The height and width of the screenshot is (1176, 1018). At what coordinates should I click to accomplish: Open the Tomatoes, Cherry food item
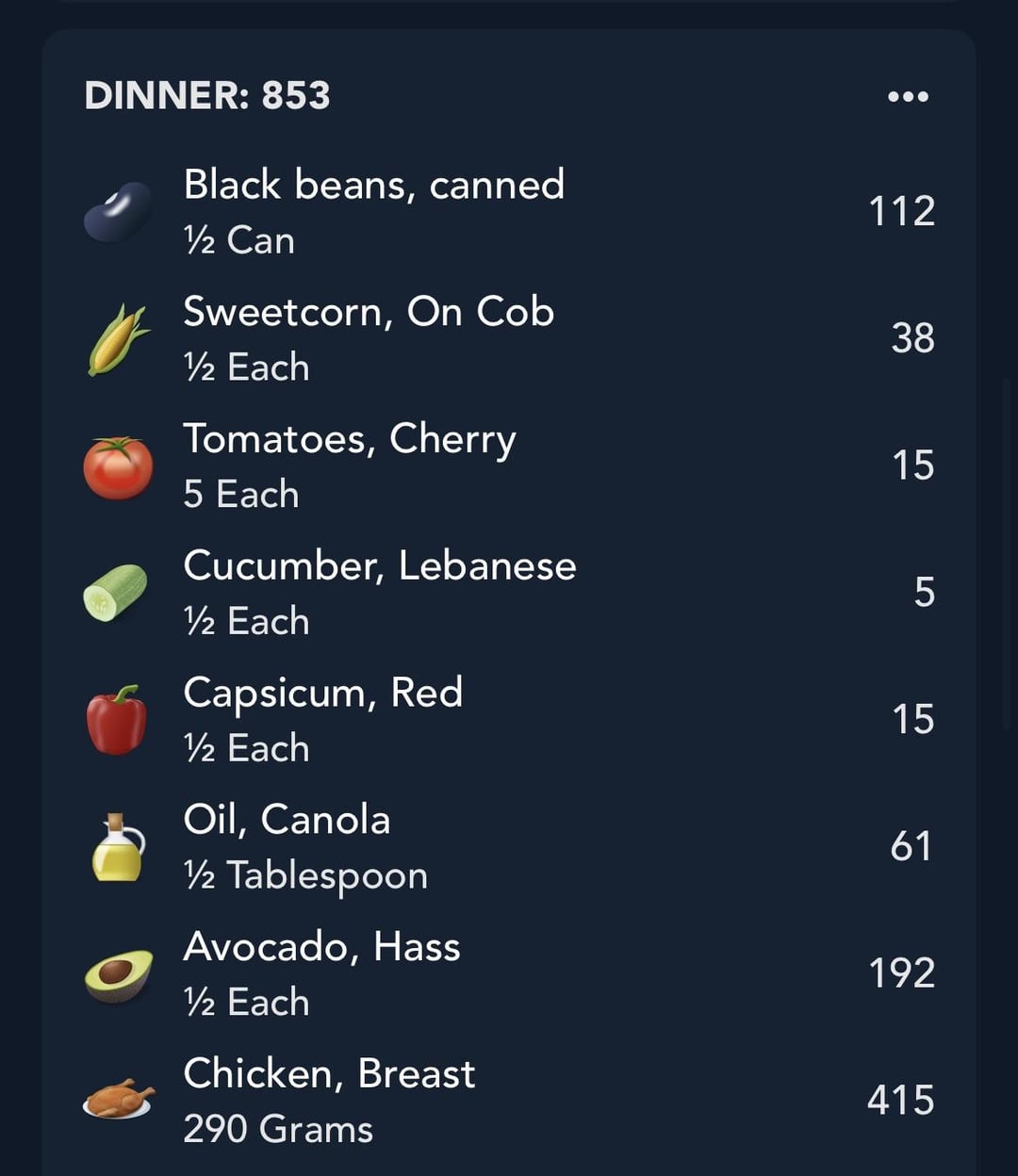tap(509, 466)
